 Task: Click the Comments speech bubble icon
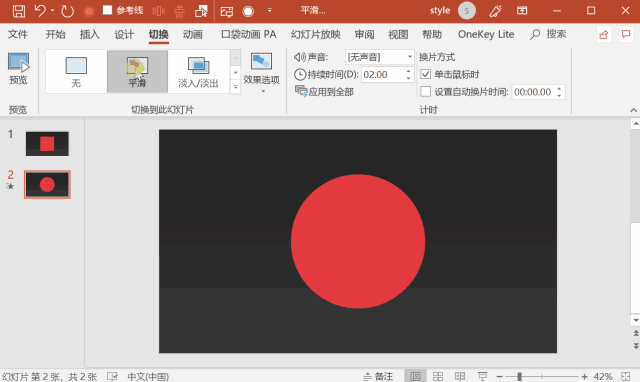pos(626,34)
